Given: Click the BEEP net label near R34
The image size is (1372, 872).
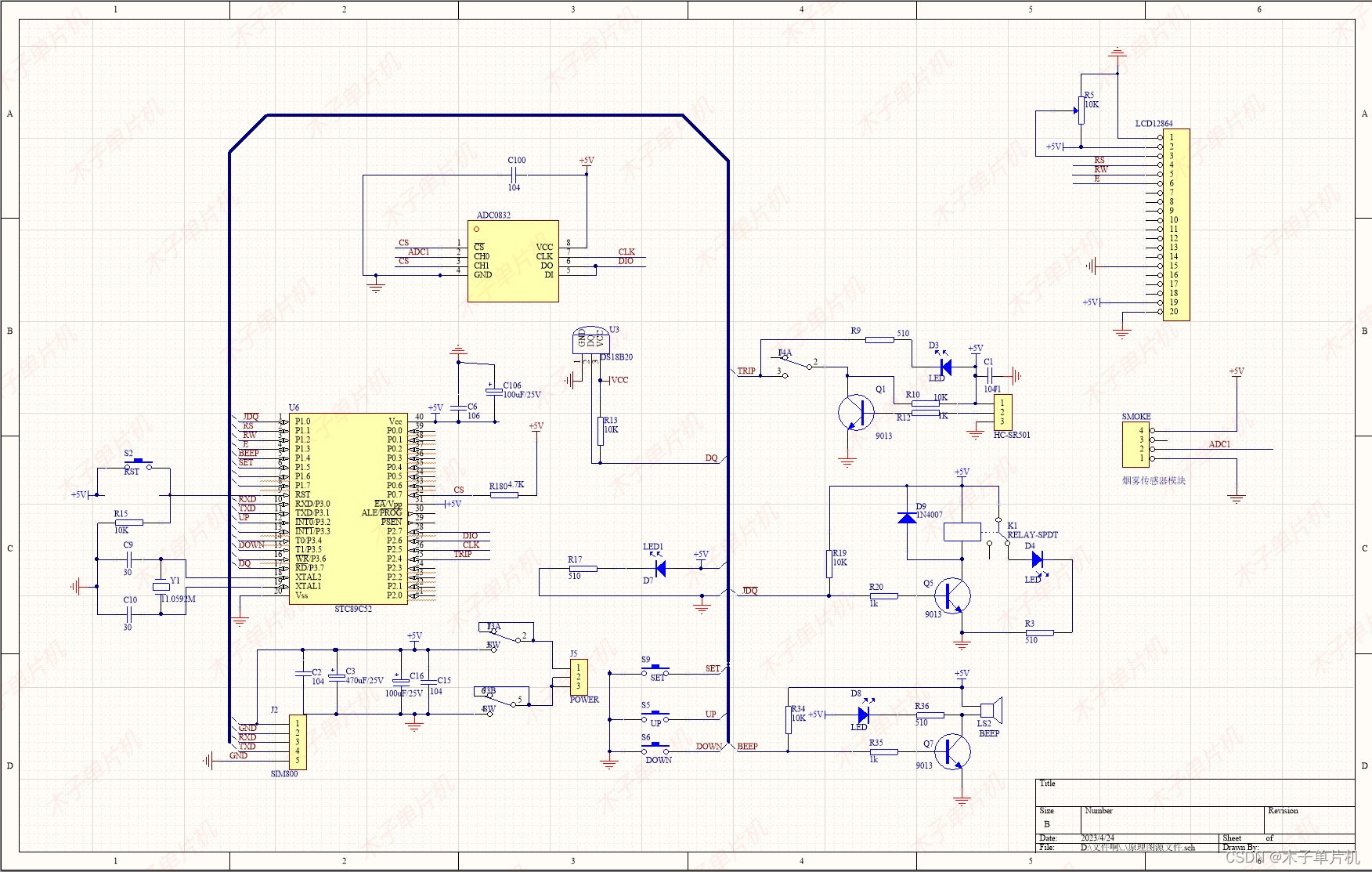Looking at the screenshot, I should click(x=748, y=746).
